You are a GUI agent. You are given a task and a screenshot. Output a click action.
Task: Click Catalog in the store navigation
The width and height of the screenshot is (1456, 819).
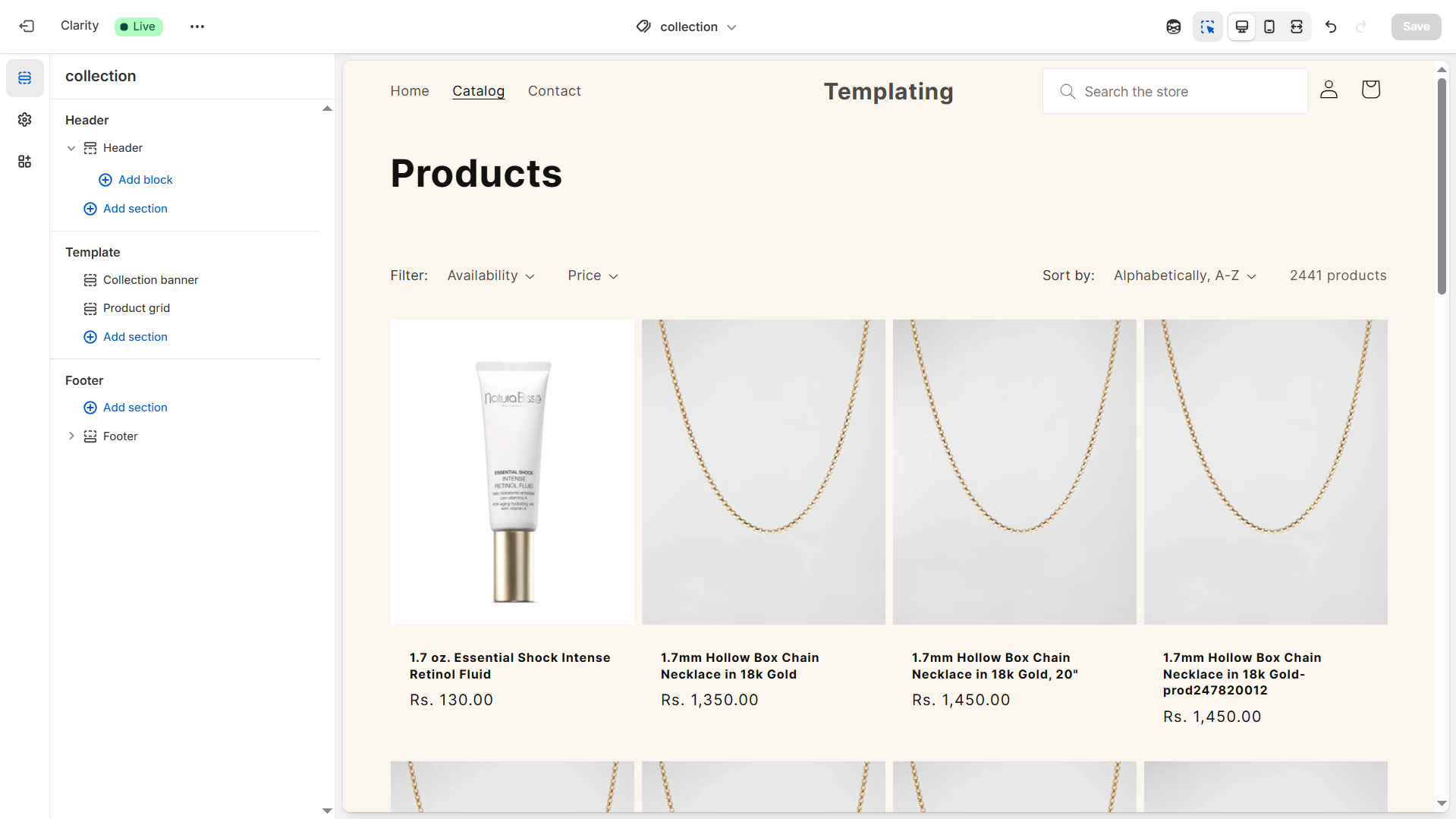pyautogui.click(x=478, y=91)
